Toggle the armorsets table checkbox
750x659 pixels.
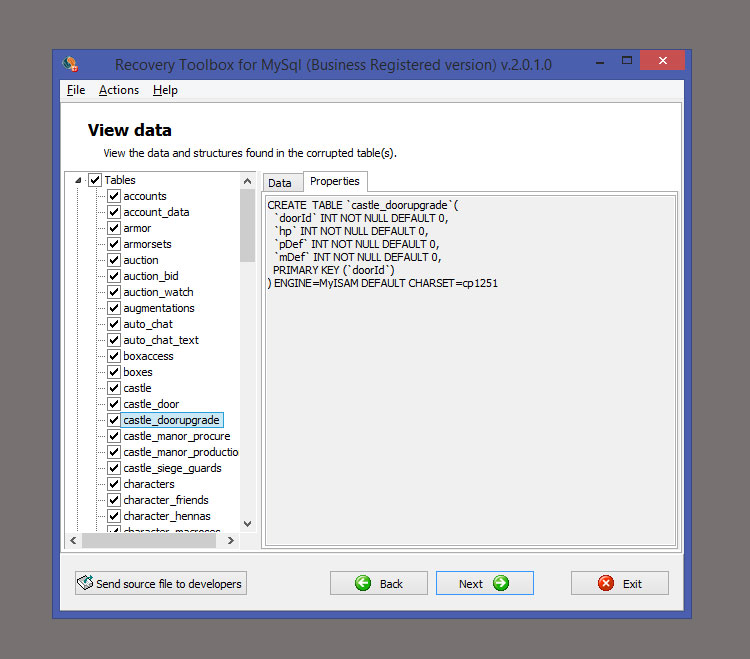(x=114, y=244)
